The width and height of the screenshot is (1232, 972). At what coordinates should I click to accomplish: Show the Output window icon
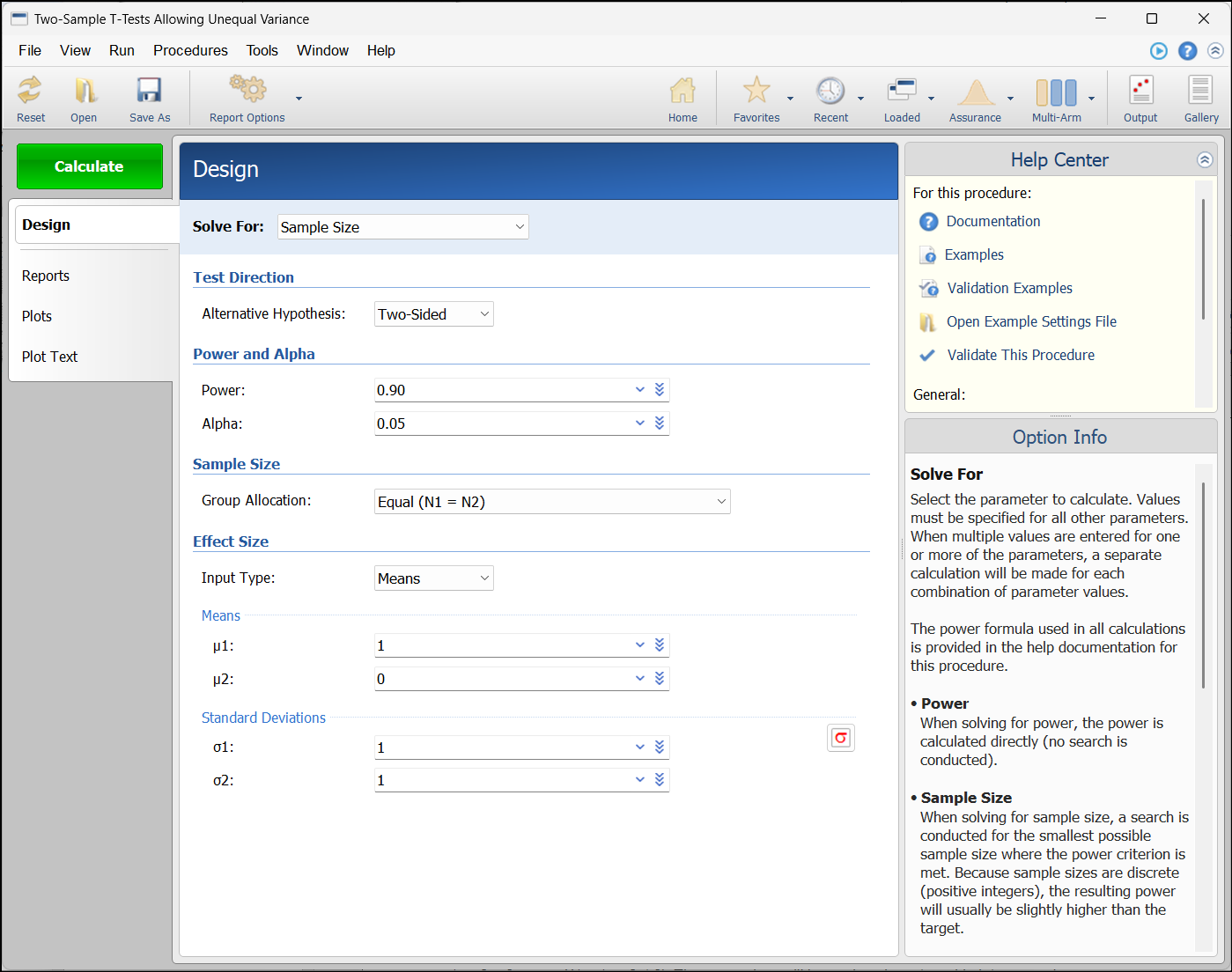[x=1140, y=99]
